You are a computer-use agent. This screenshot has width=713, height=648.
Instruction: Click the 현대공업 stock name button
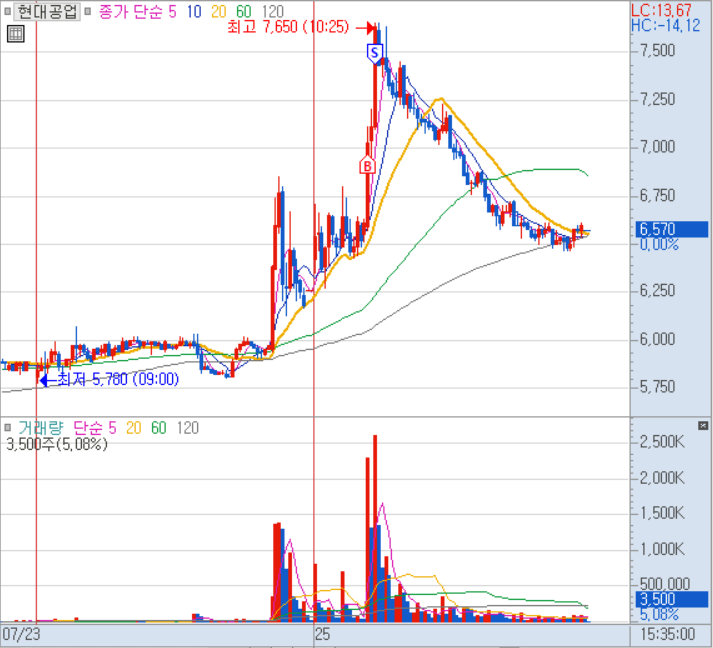pos(46,11)
